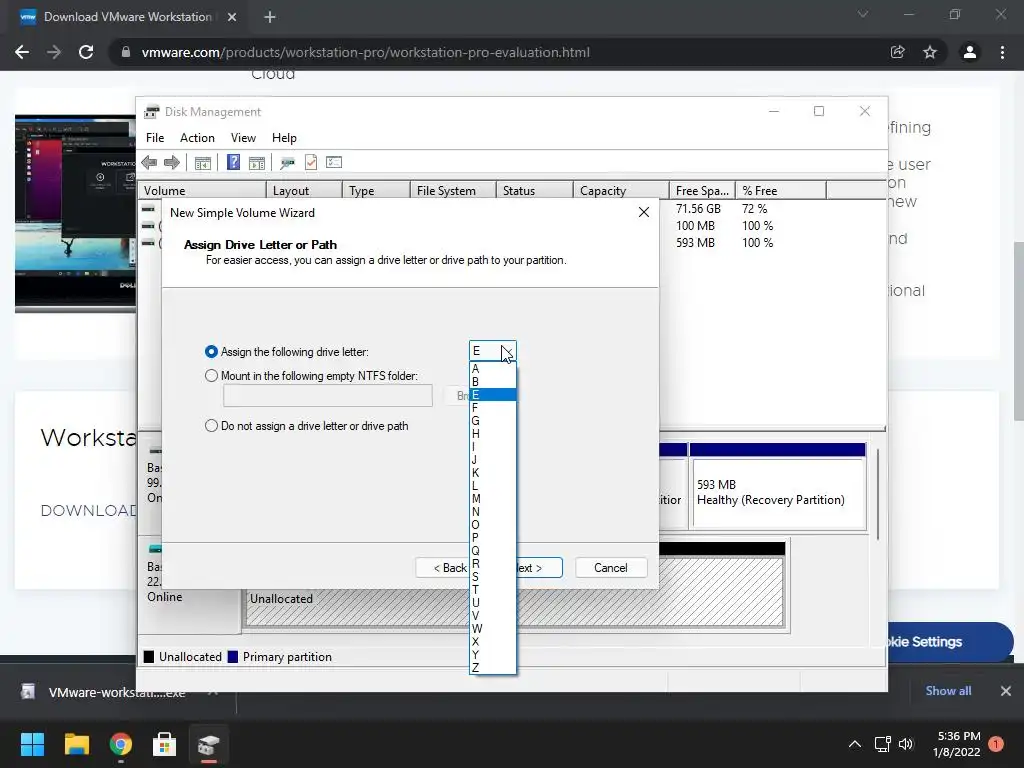The height and width of the screenshot is (768, 1024).
Task: Click the Chrome address bar URL
Action: (365, 52)
